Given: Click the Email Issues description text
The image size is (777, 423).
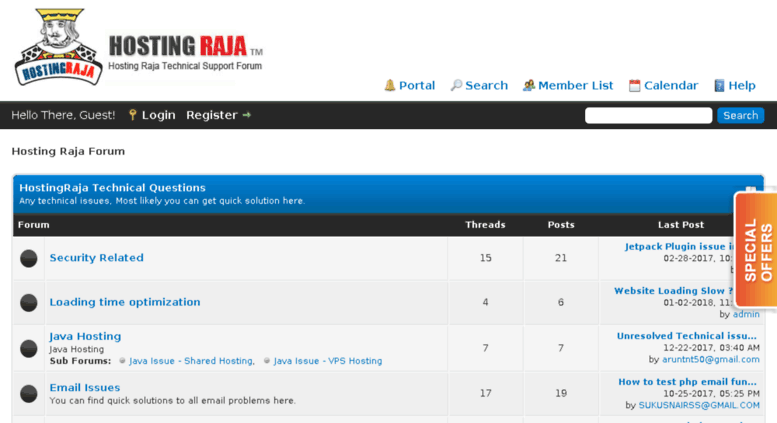Looking at the screenshot, I should click(x=172, y=401).
